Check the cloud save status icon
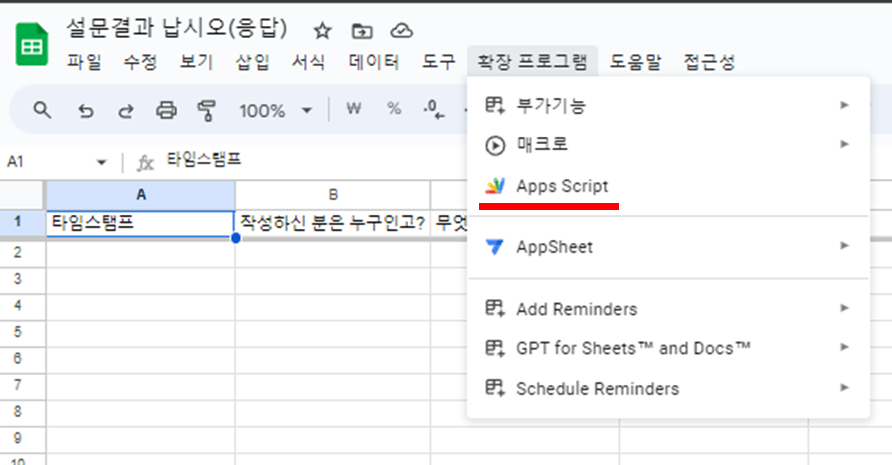 point(402,31)
